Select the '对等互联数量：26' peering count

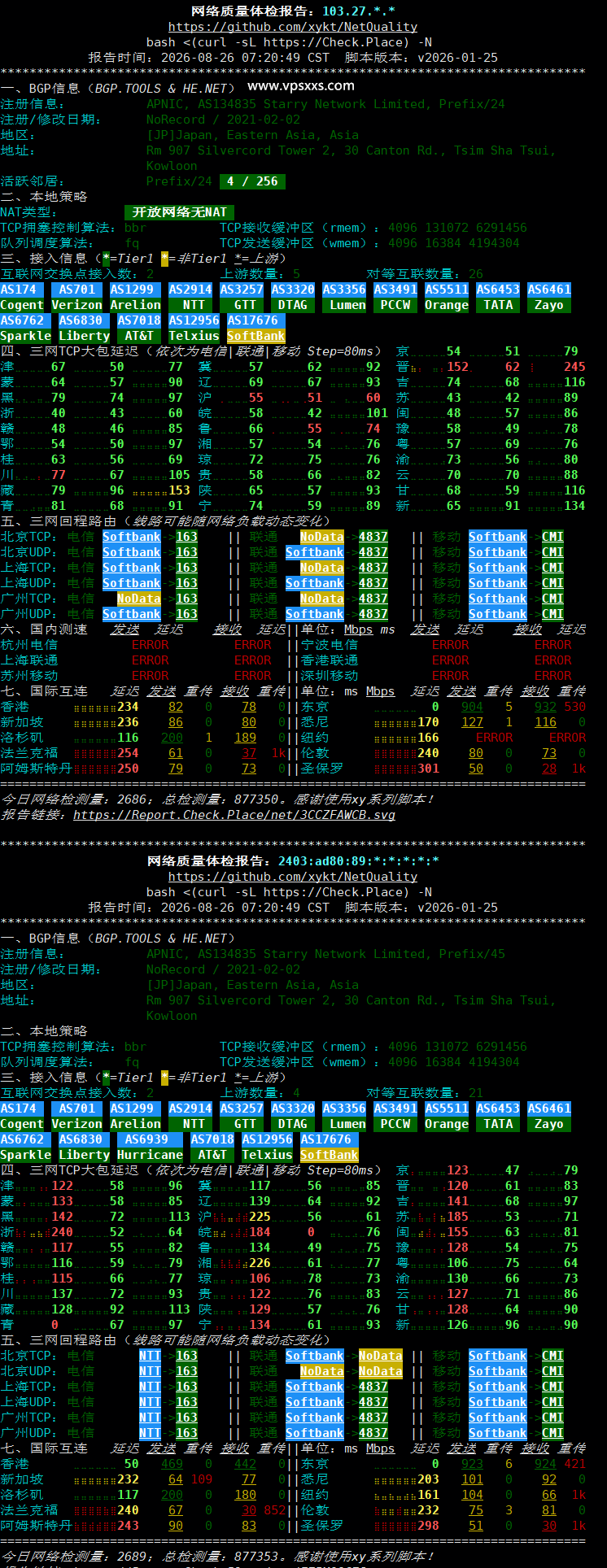pos(425,274)
